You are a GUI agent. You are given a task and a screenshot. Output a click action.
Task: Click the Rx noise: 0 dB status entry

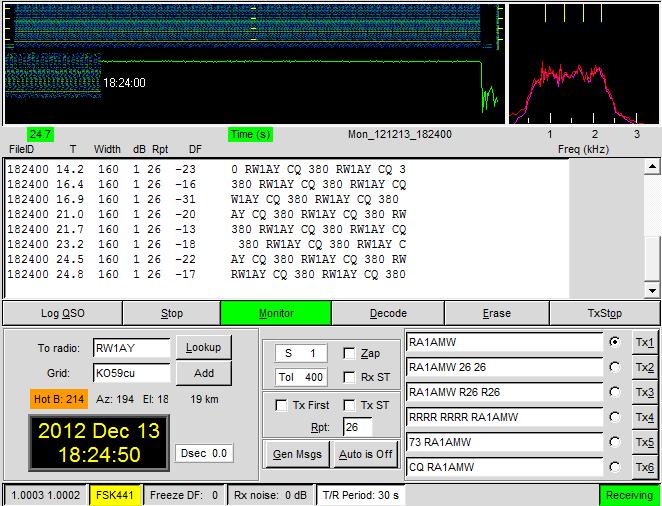[x=270, y=495]
